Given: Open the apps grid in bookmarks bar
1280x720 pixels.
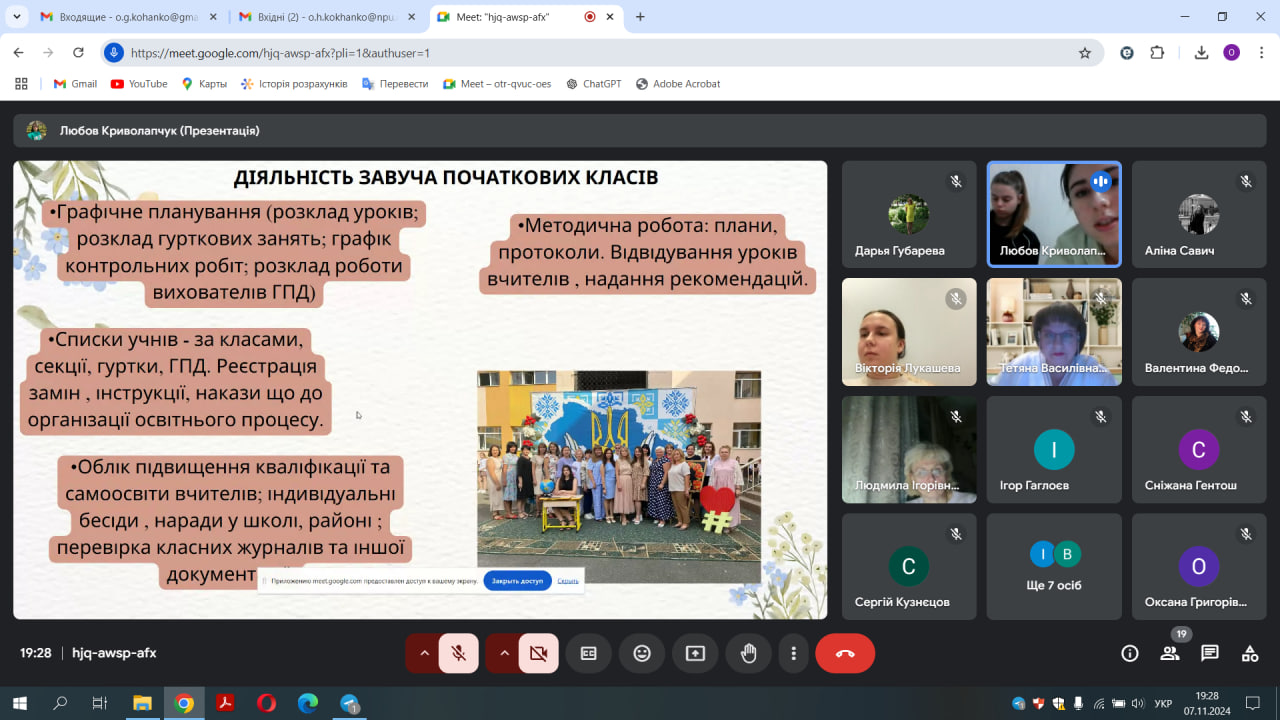Looking at the screenshot, I should coord(21,84).
